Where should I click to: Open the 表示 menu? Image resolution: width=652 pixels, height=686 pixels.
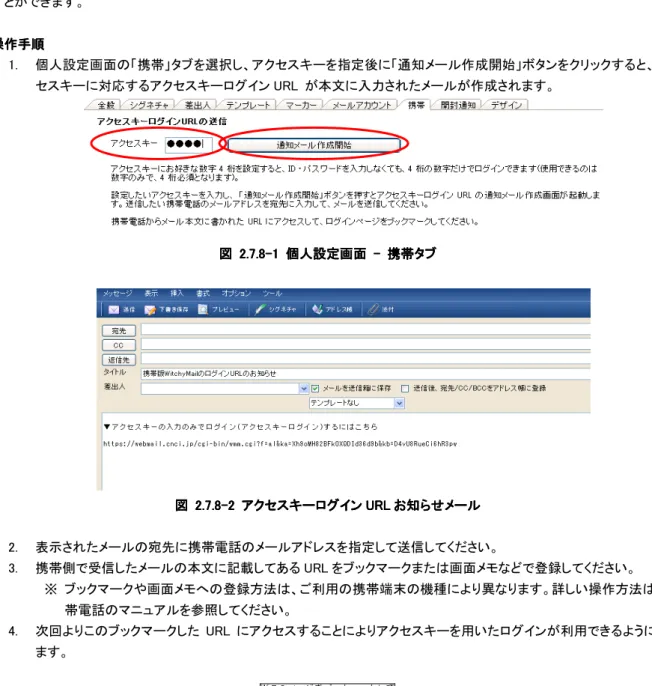click(151, 293)
